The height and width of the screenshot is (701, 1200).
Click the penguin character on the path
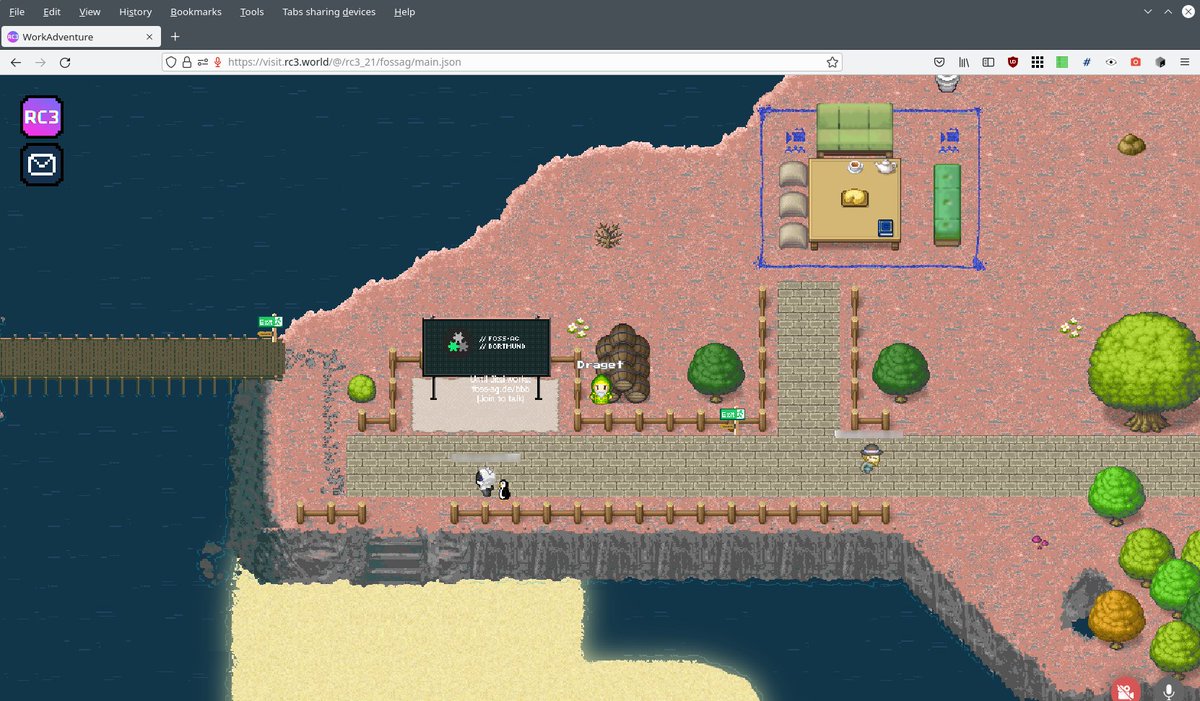pyautogui.click(x=505, y=488)
